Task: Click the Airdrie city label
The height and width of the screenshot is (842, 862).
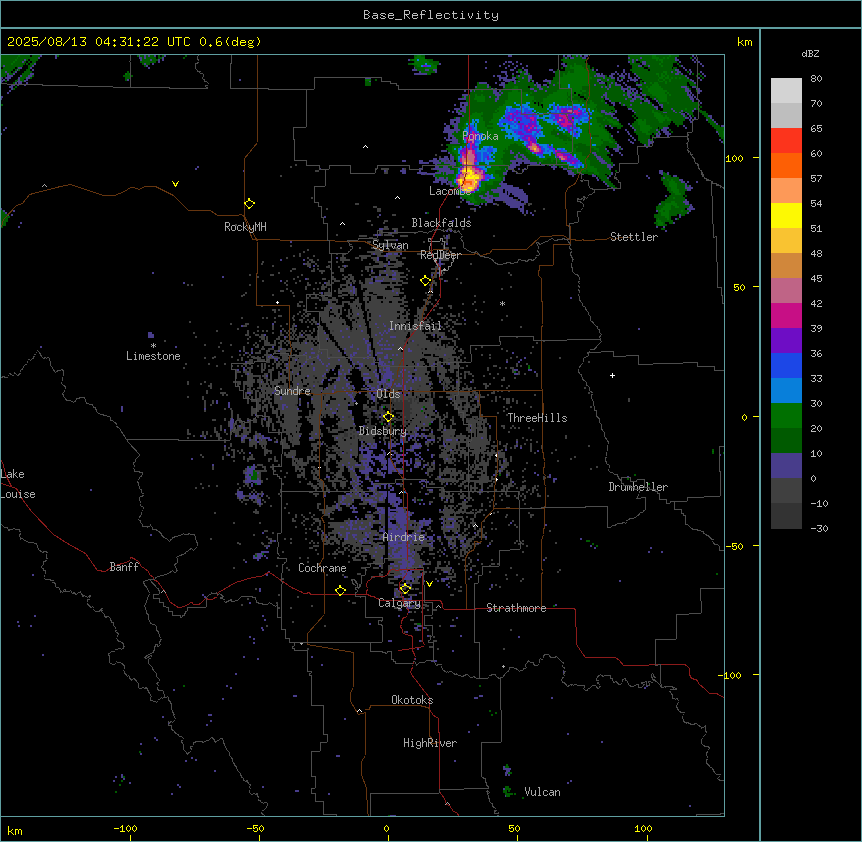Action: pos(404,537)
